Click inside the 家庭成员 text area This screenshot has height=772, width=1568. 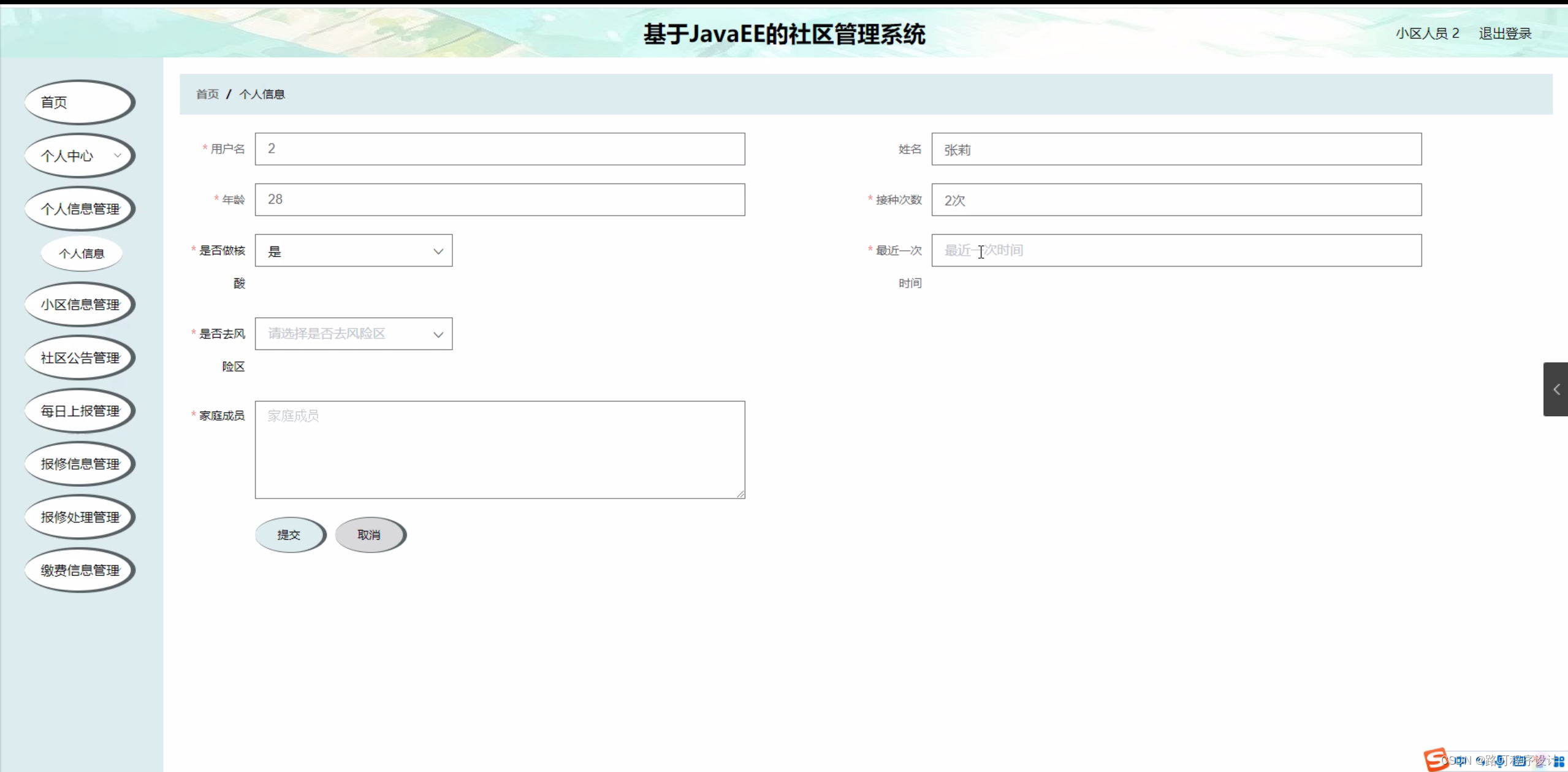click(x=500, y=449)
